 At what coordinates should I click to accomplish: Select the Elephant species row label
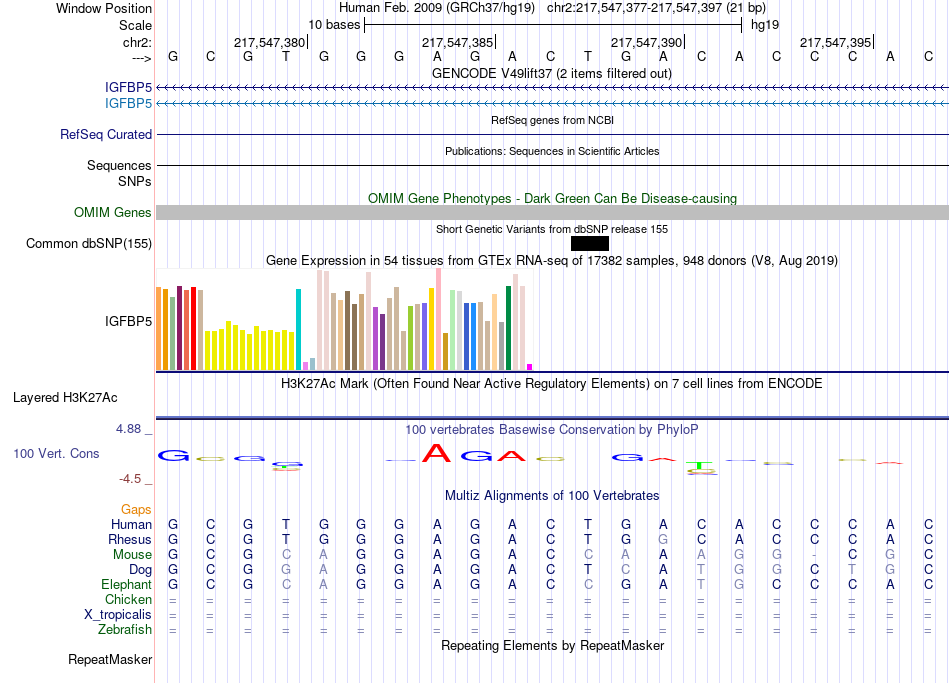pyautogui.click(x=126, y=584)
